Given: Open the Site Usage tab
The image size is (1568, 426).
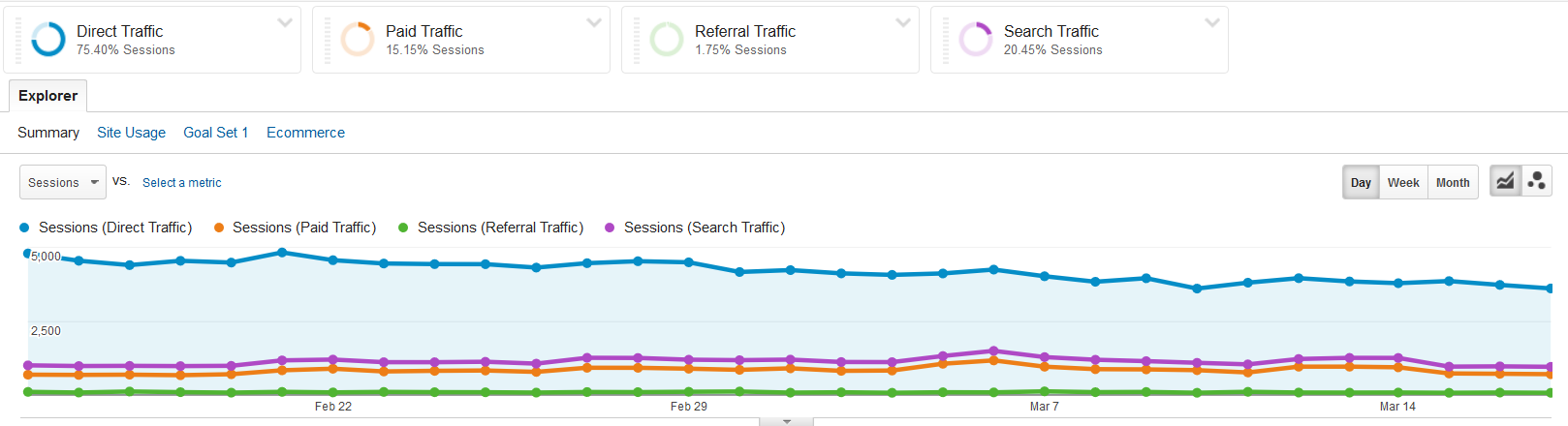Looking at the screenshot, I should (131, 133).
